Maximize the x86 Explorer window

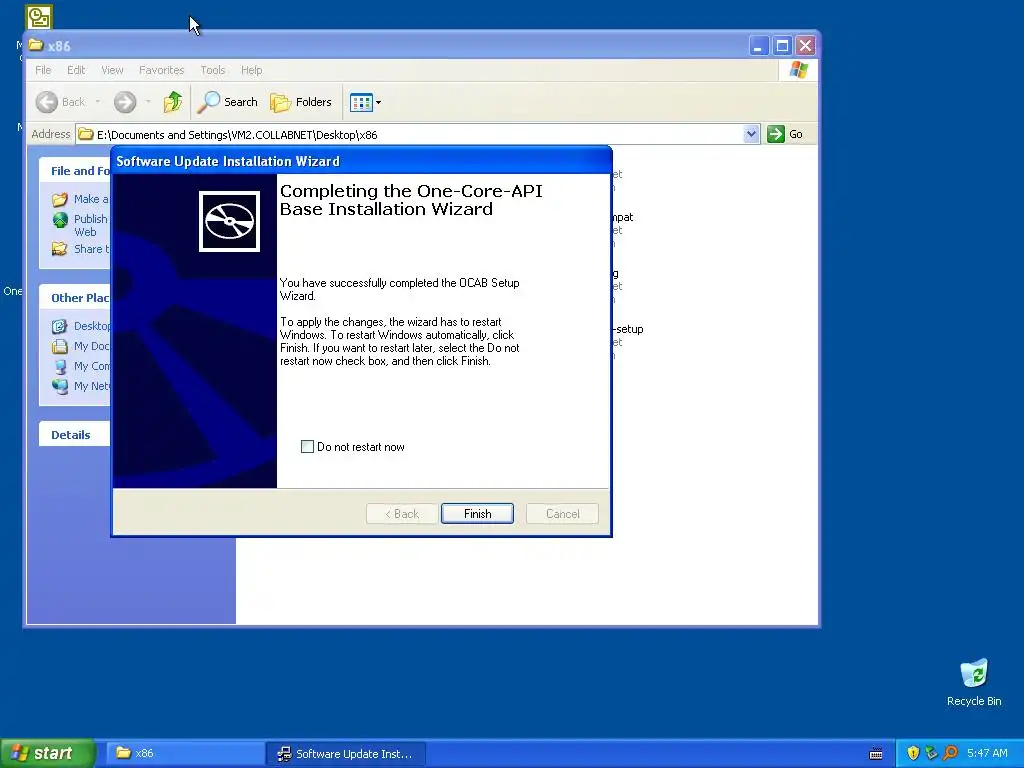(x=782, y=46)
